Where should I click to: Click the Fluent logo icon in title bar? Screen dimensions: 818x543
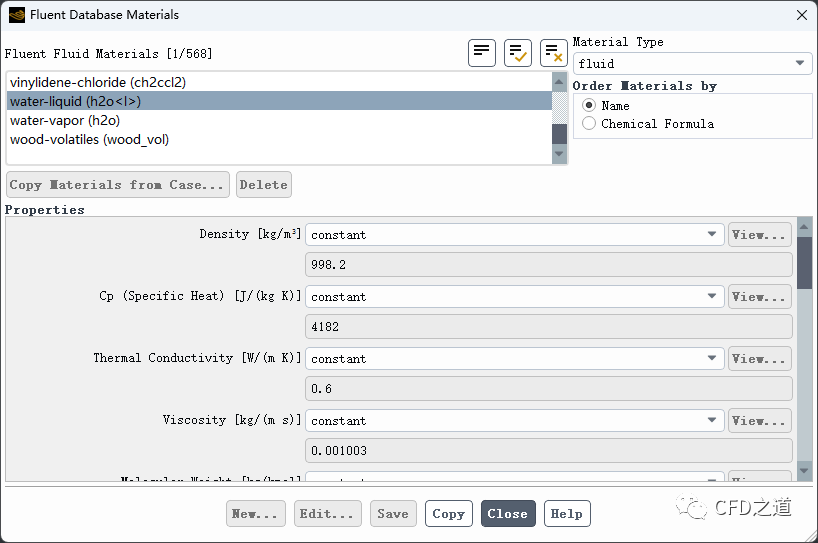[x=17, y=15]
